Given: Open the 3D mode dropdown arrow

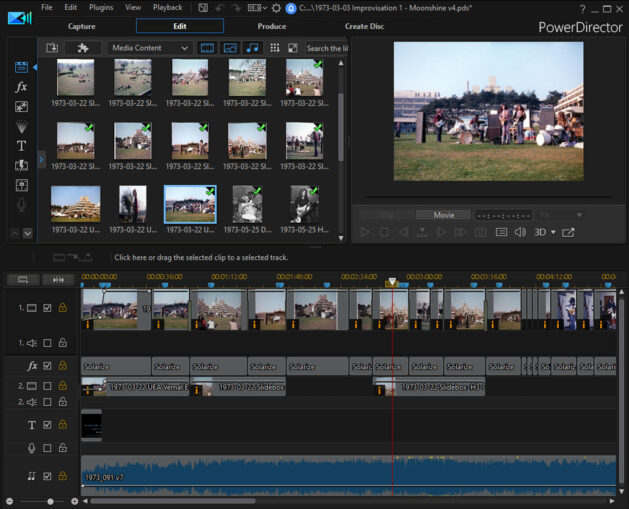Looking at the screenshot, I should click(553, 232).
